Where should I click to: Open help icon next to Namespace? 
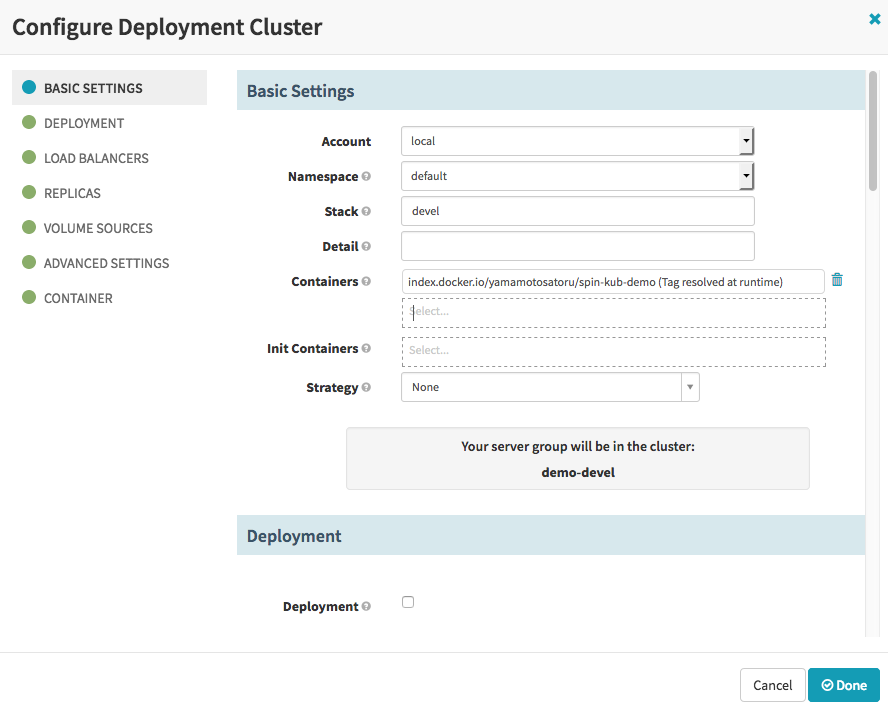coord(366,176)
